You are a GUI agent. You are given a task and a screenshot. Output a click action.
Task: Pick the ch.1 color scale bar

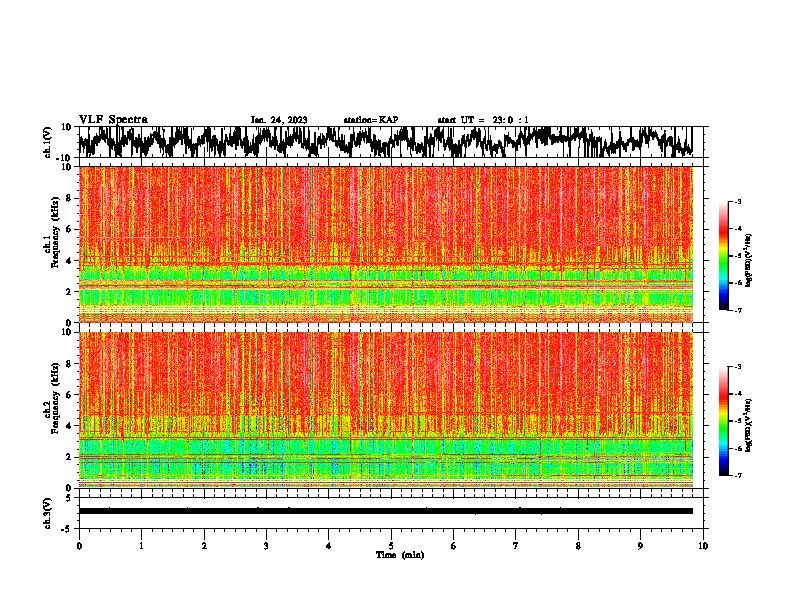(x=723, y=256)
